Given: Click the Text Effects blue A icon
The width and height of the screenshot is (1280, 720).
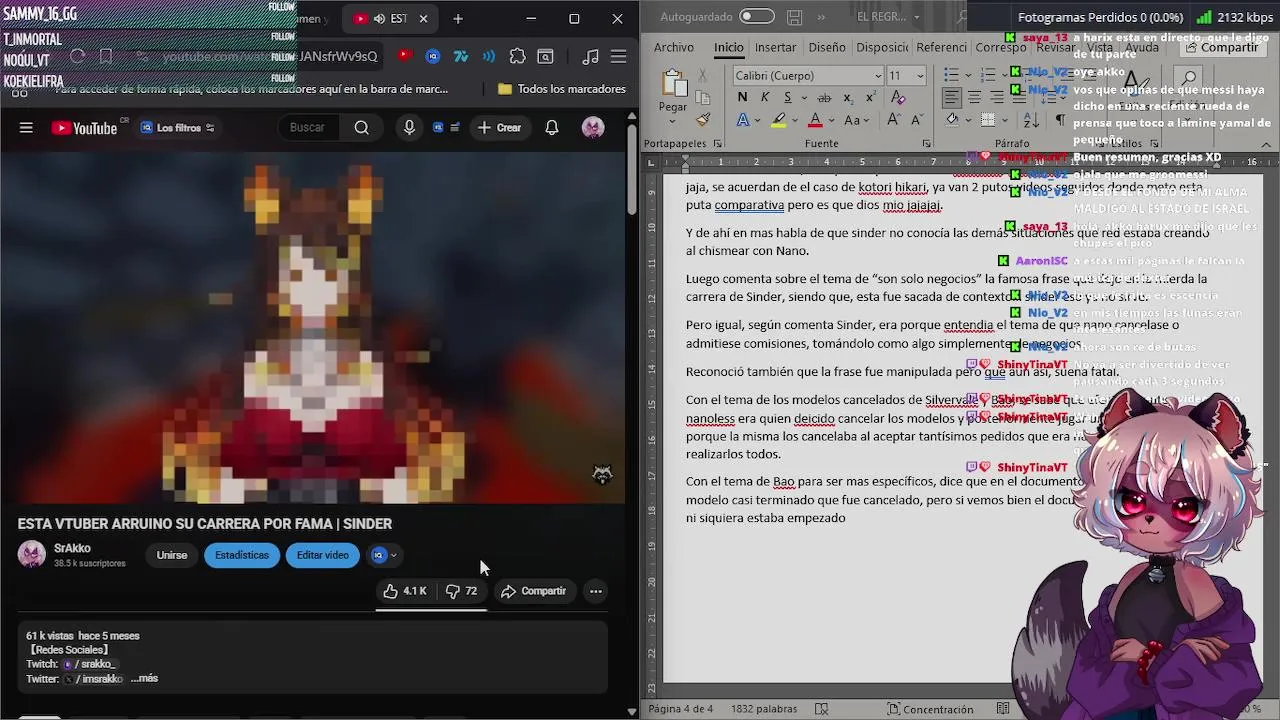Looking at the screenshot, I should (743, 120).
